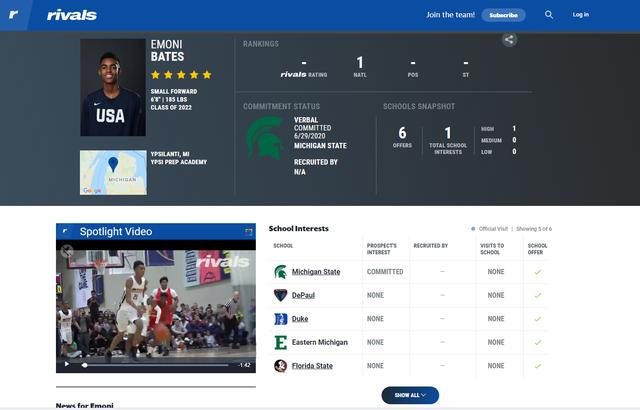Click the Subscribe button
This screenshot has width=640, height=410.
[x=503, y=15]
